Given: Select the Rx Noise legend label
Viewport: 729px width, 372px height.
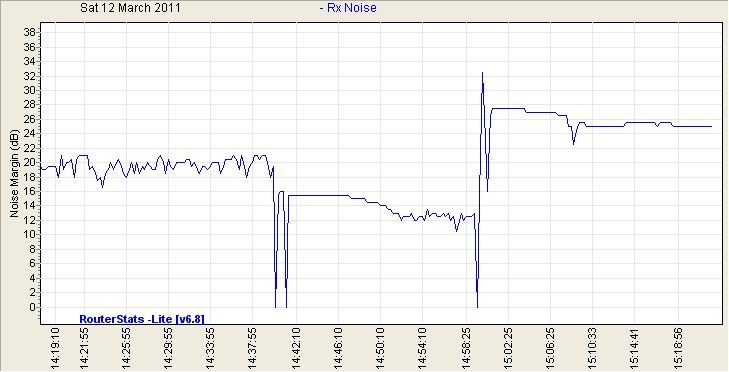Looking at the screenshot, I should coord(348,7).
